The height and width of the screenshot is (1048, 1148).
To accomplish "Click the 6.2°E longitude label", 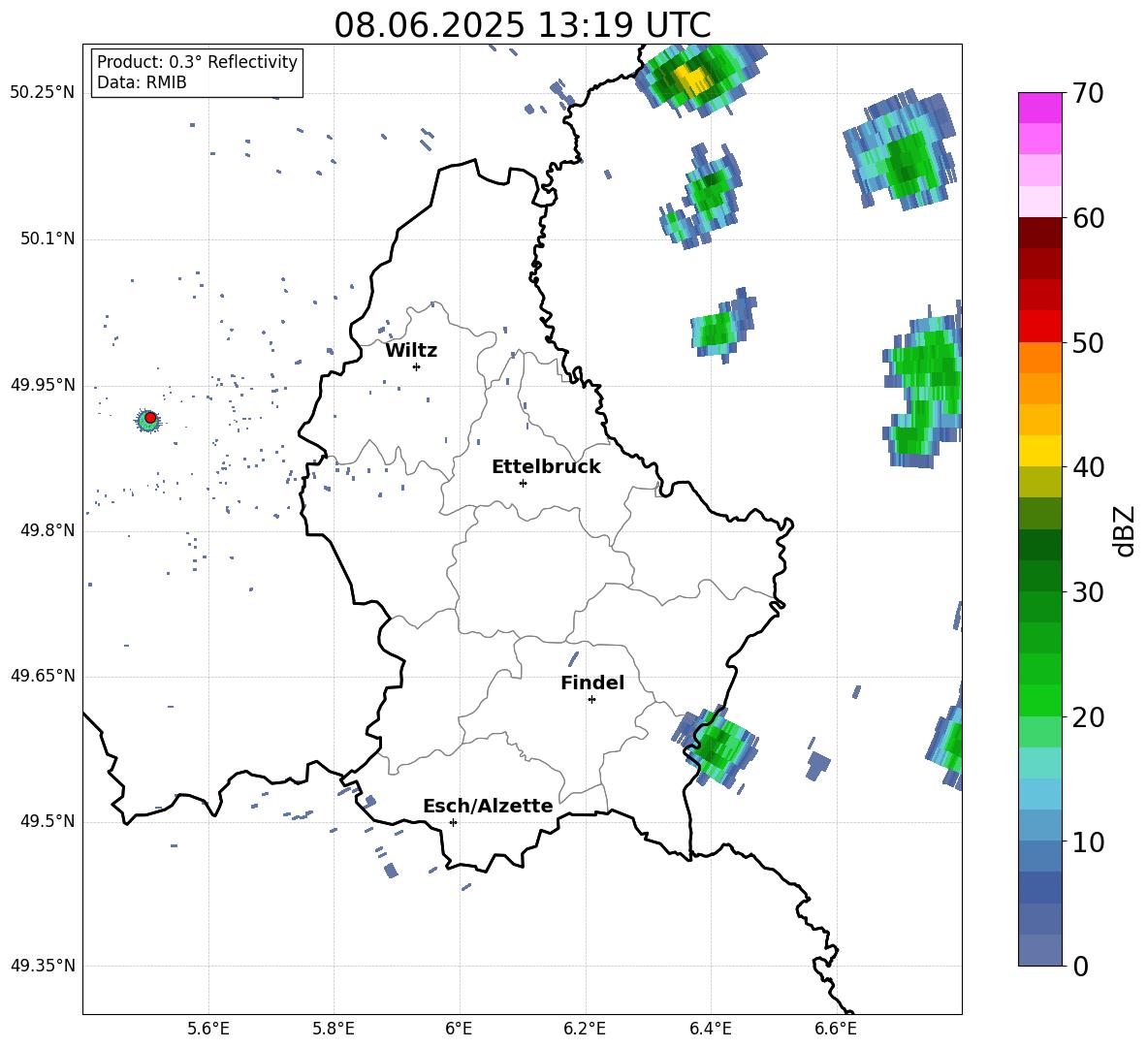I will [x=585, y=1029].
